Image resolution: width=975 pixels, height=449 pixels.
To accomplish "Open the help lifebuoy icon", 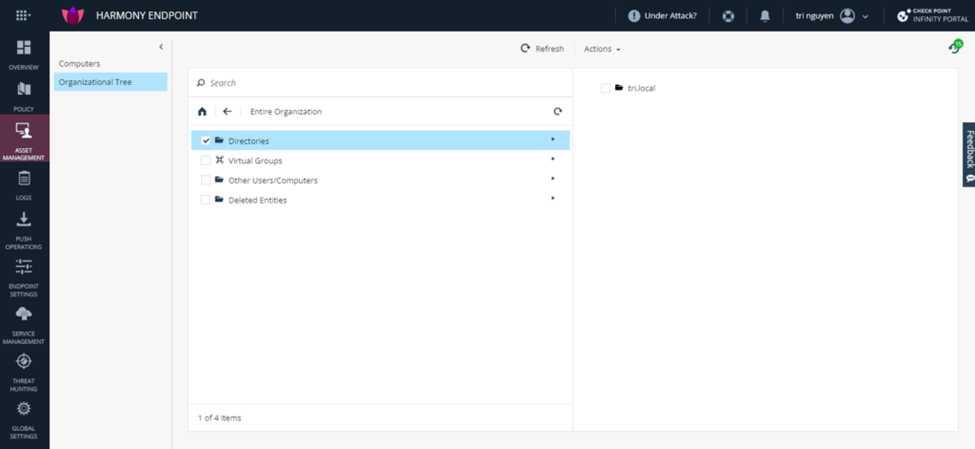I will 728,16.
